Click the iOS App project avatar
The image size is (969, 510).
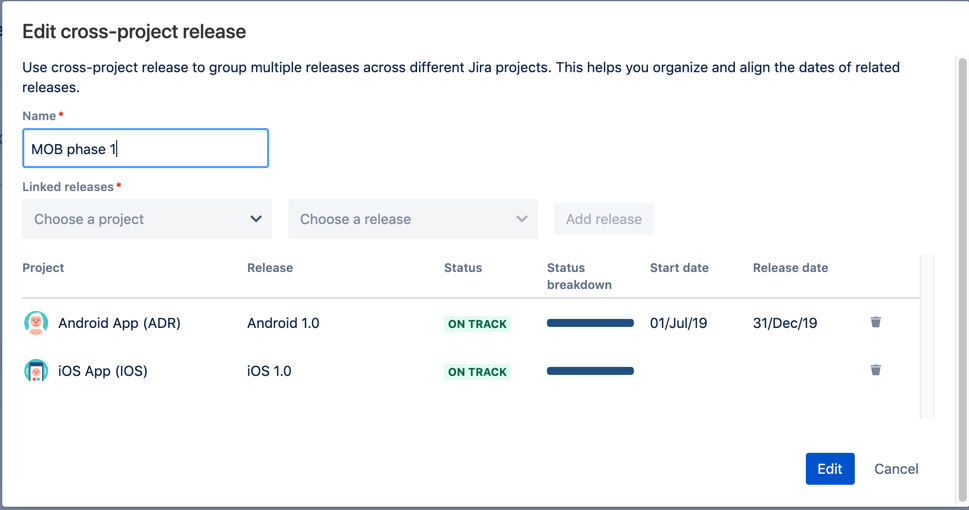[x=36, y=371]
